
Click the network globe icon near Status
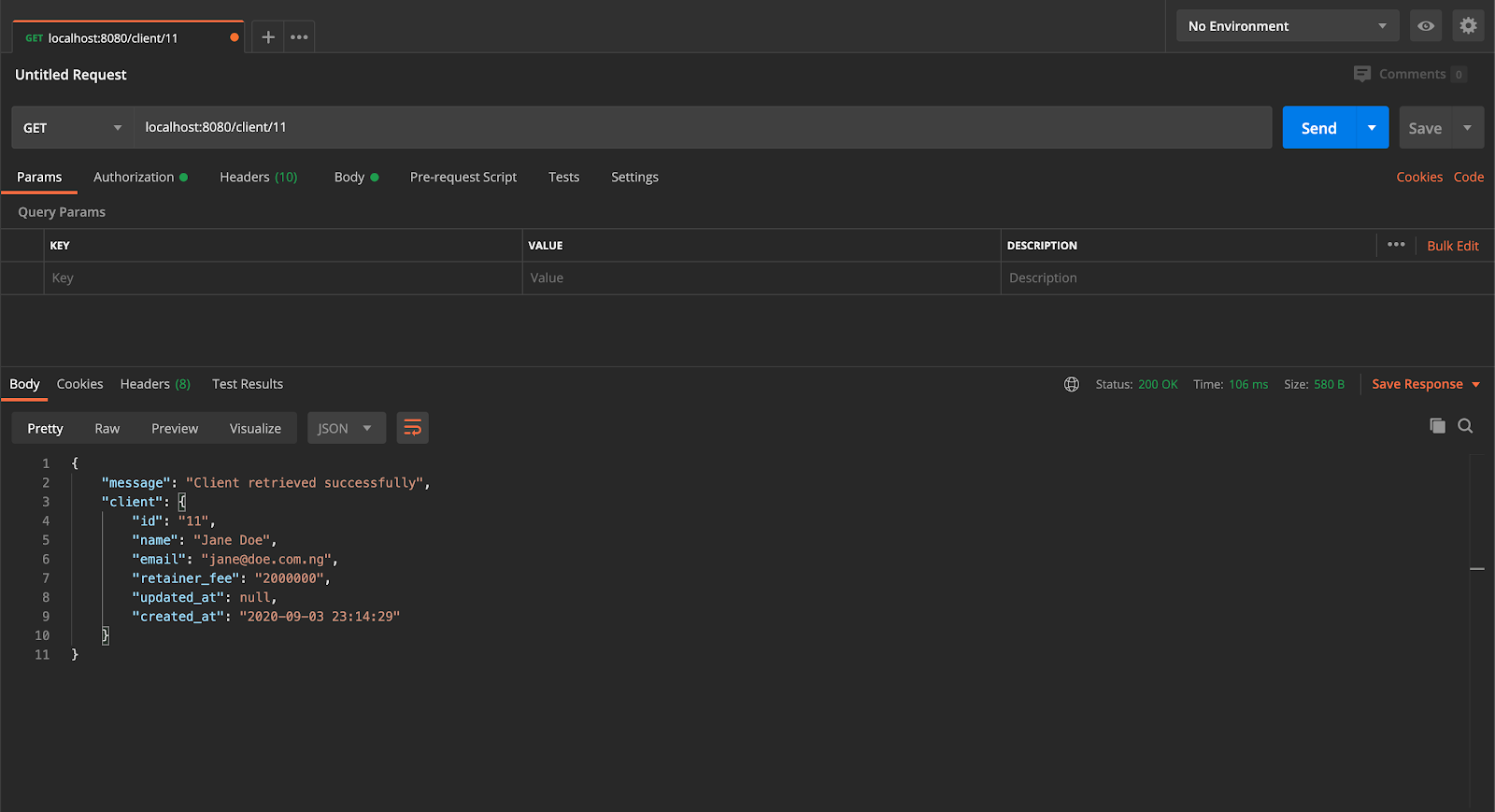point(1072,384)
